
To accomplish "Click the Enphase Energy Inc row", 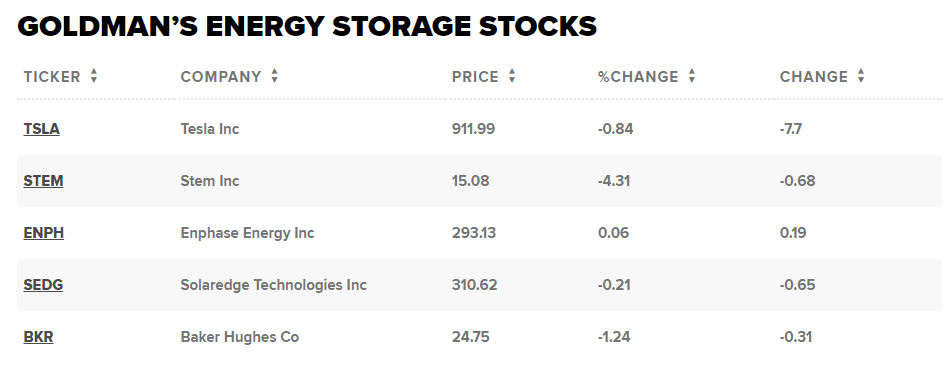I will tap(479, 233).
